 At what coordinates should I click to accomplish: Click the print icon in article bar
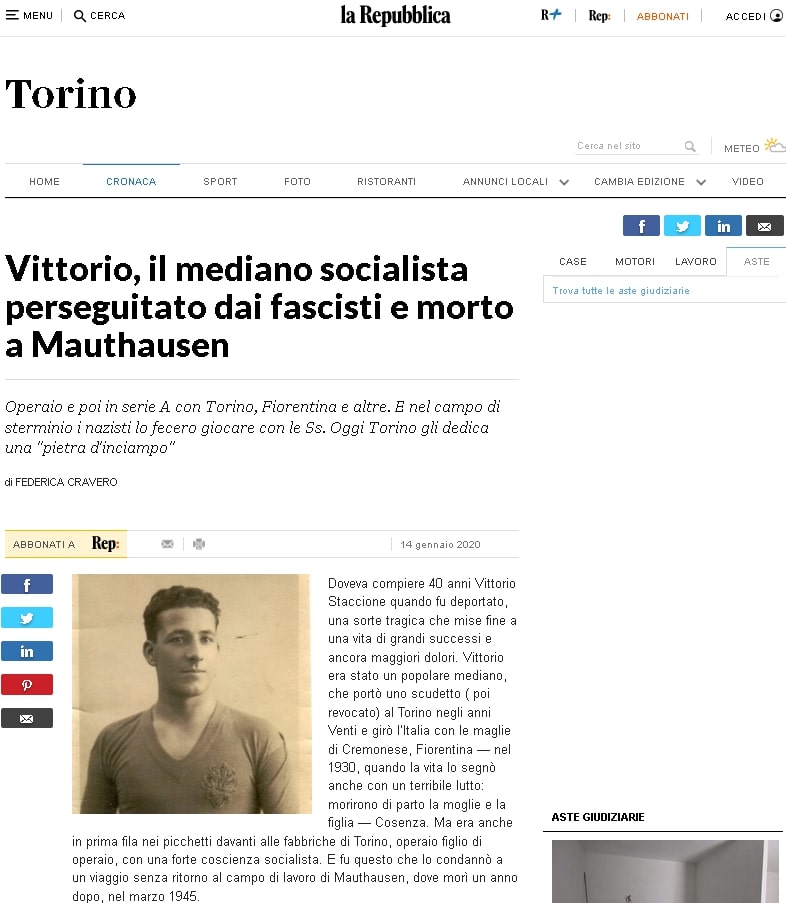(x=199, y=544)
